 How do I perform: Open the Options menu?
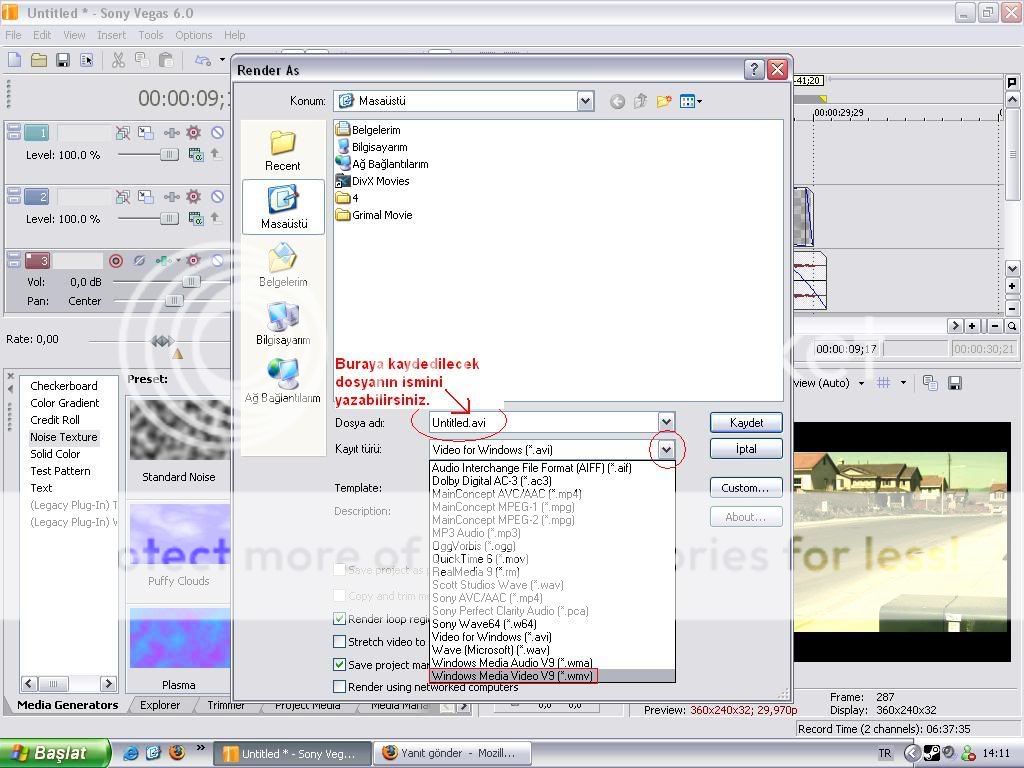point(193,35)
